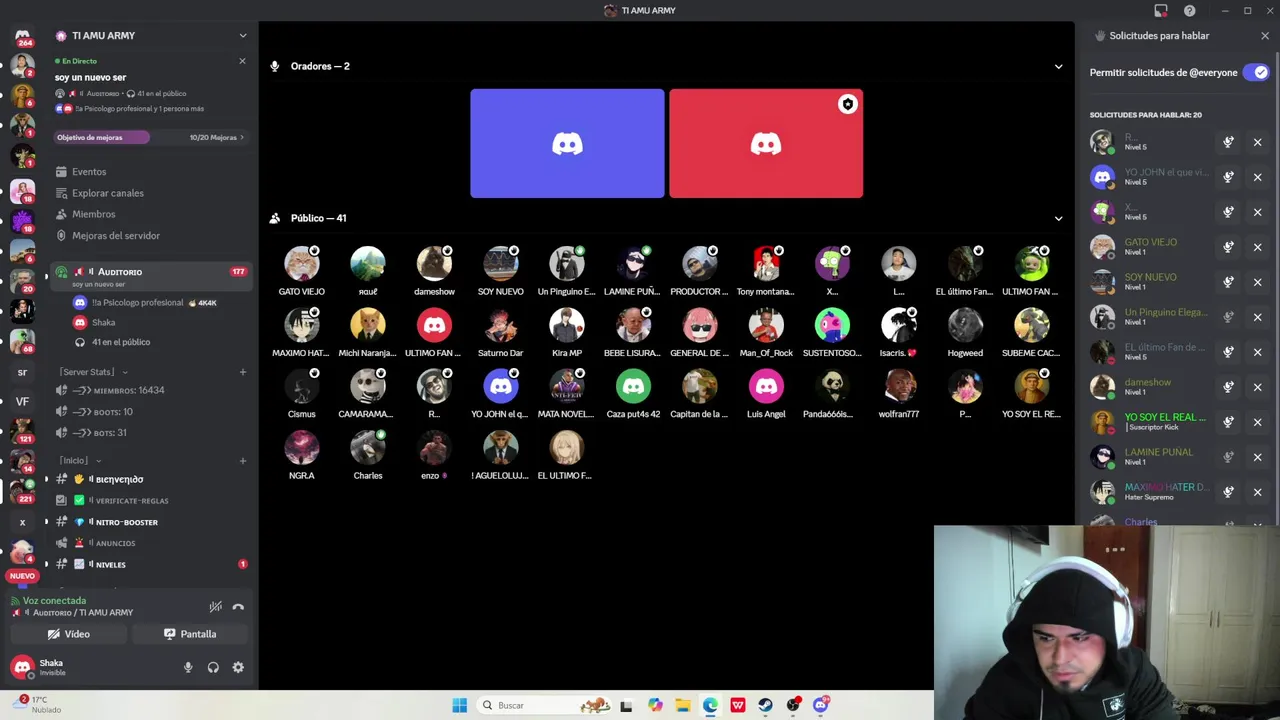Image resolution: width=1280 pixels, height=720 pixels.
Task: Open Discord help question icon
Action: point(1189,11)
